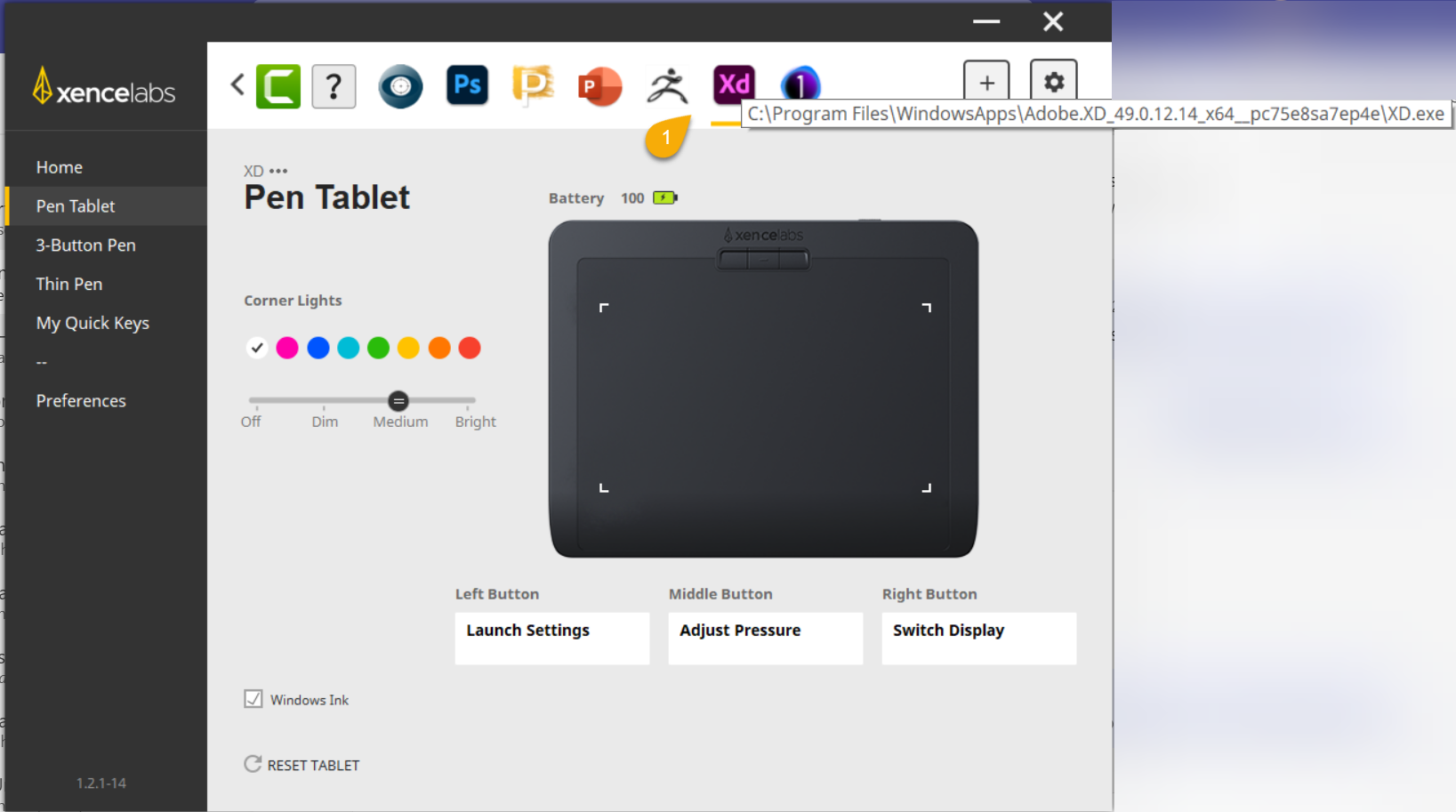Go to My Quick Keys

click(x=93, y=324)
